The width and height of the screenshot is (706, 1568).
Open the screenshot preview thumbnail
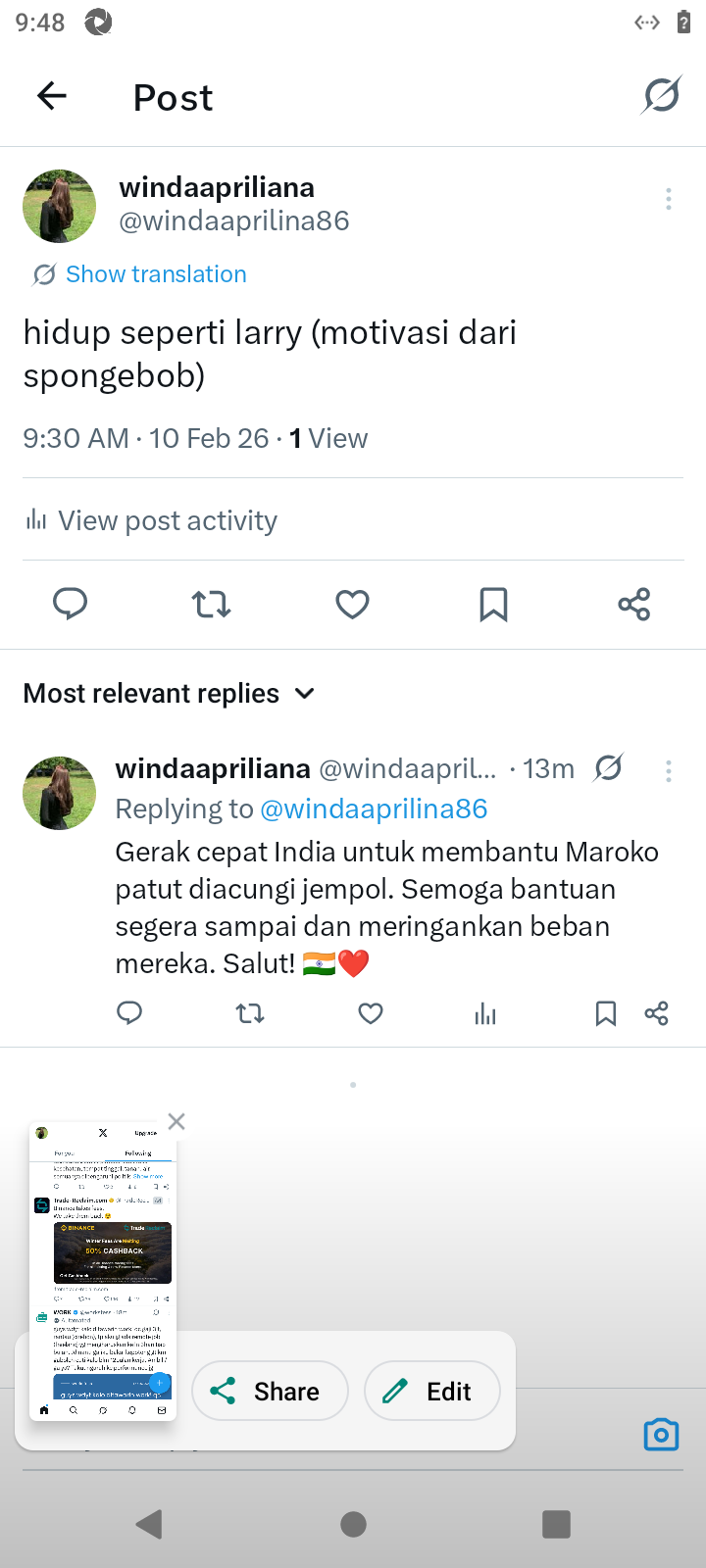[x=103, y=1271]
